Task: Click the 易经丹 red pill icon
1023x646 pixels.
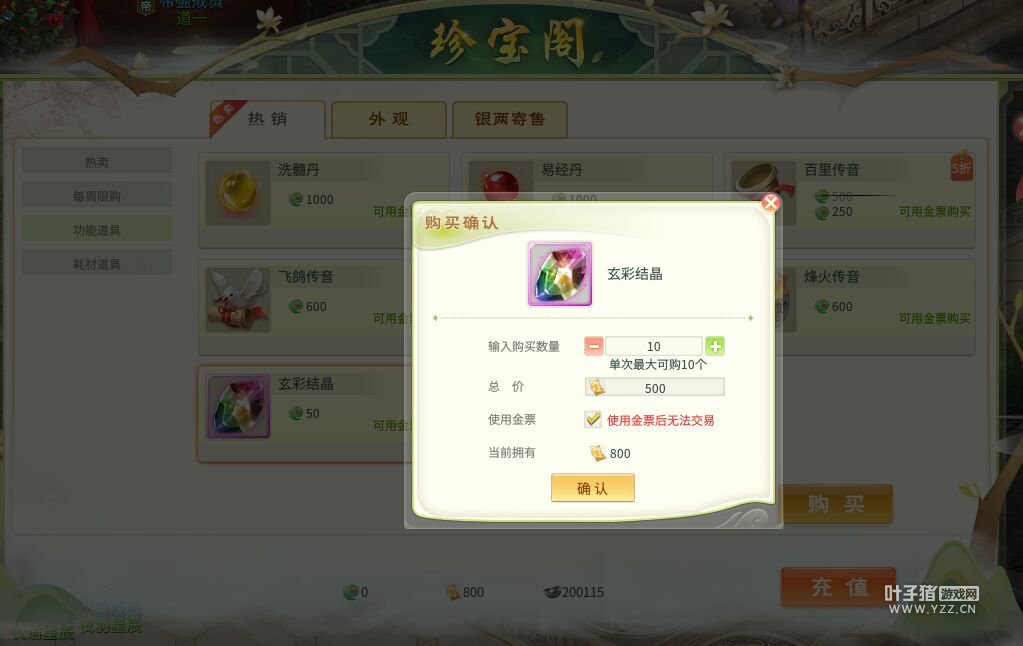Action: pos(501,181)
